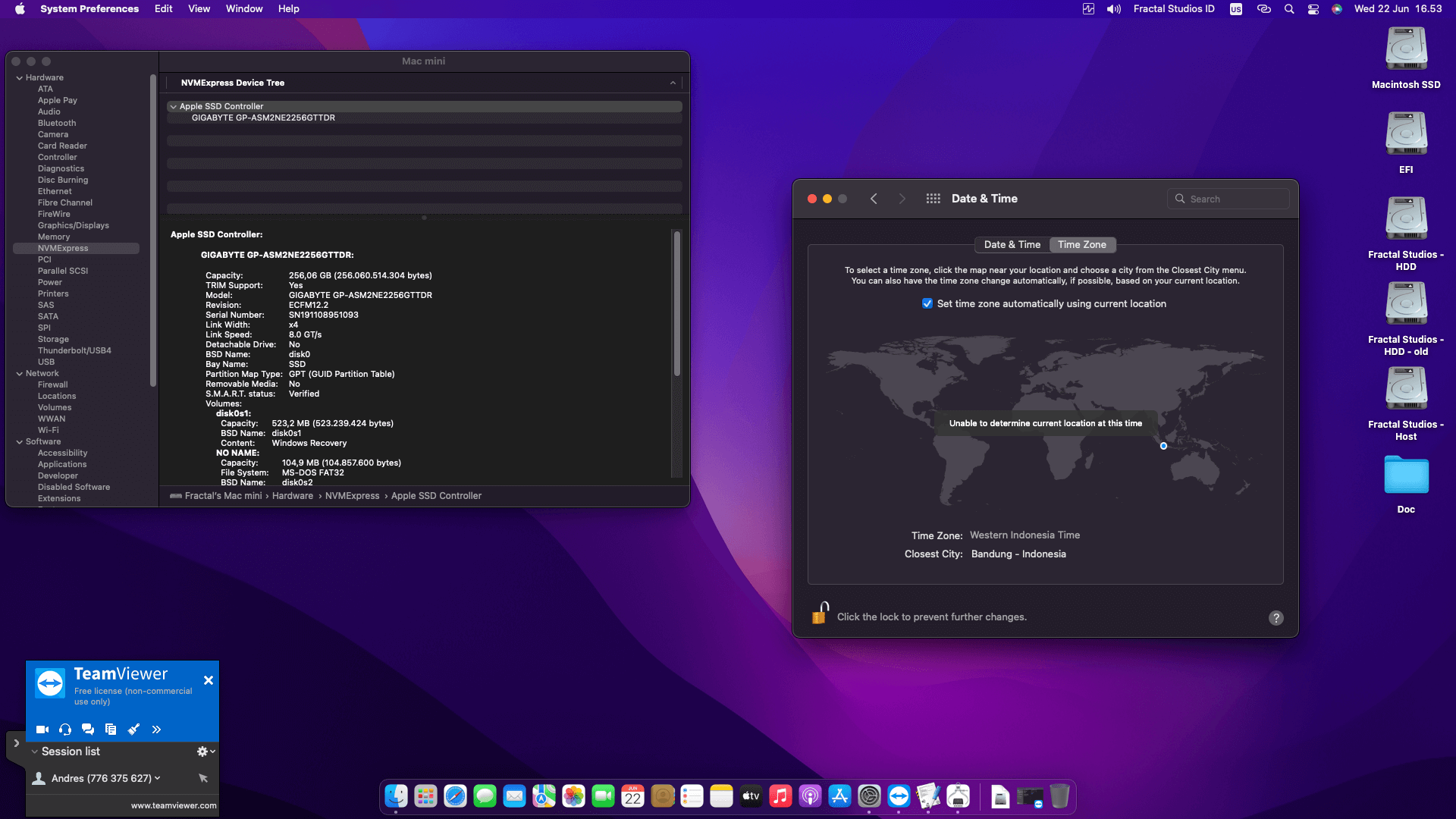Open Siri from menu bar
Image resolution: width=1456 pixels, height=819 pixels.
tap(1337, 9)
